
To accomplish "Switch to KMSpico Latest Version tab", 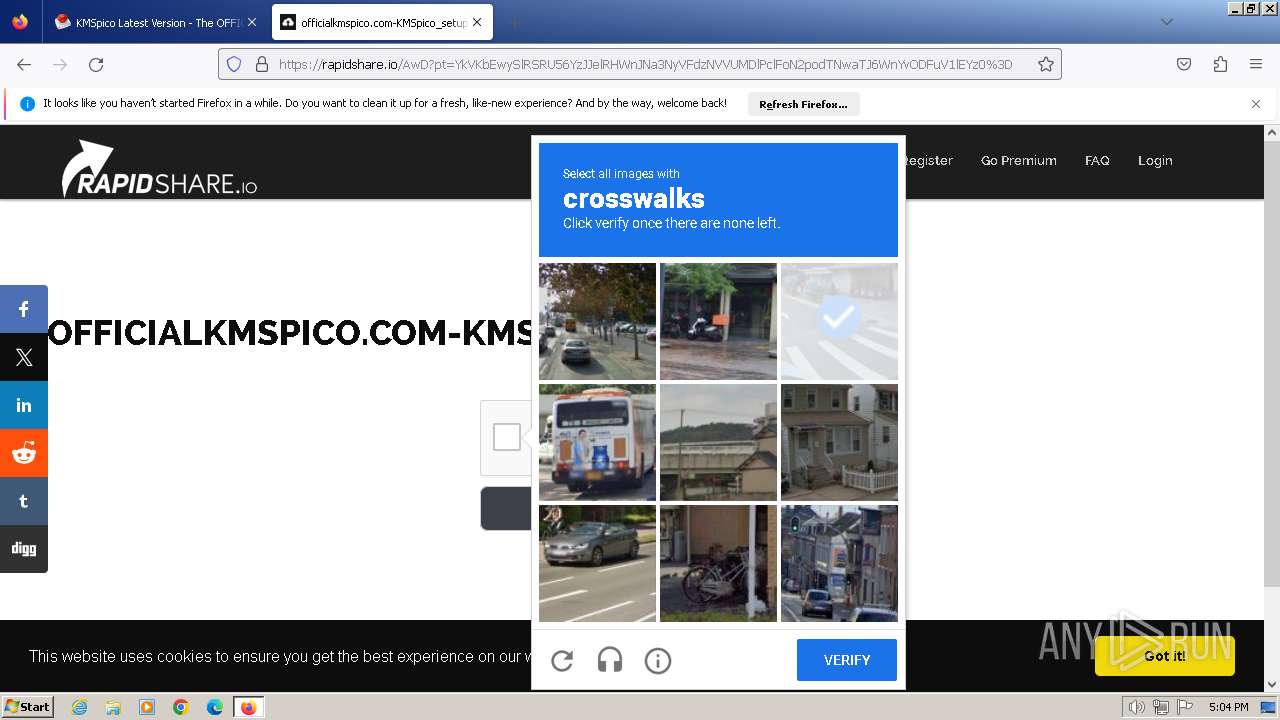I will [x=157, y=22].
